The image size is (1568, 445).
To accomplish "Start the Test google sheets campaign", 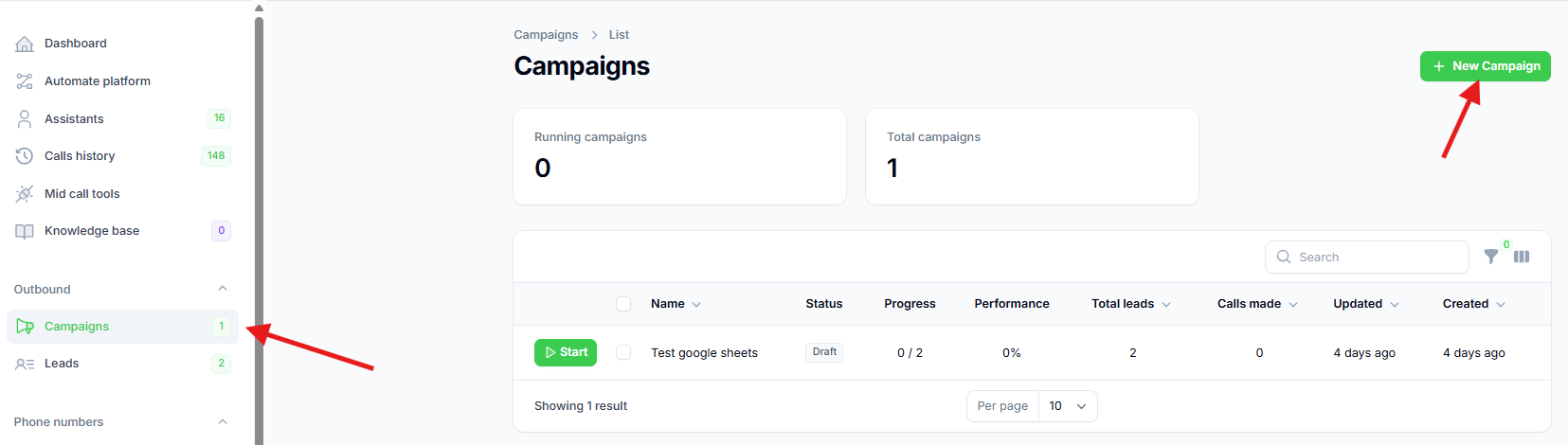I will pos(566,352).
